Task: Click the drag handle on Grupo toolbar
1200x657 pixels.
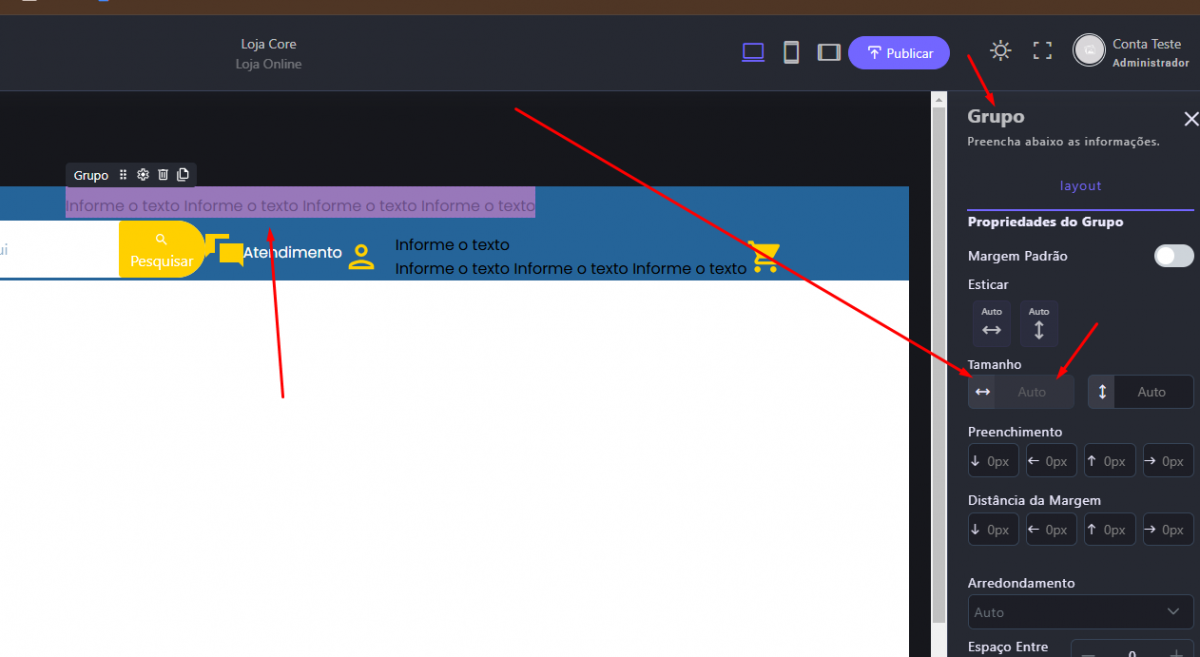Action: pyautogui.click(x=123, y=175)
